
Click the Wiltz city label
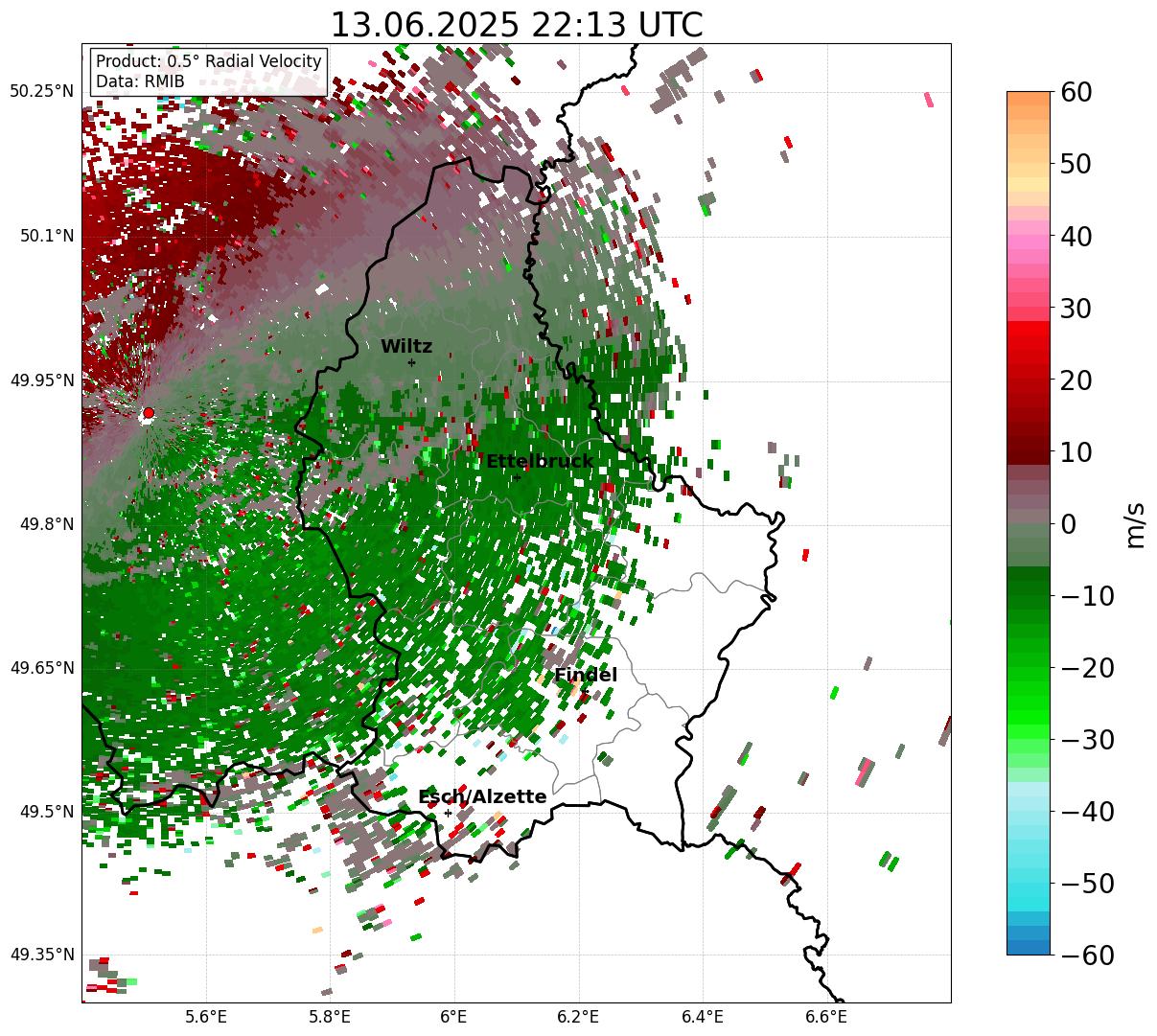[406, 347]
